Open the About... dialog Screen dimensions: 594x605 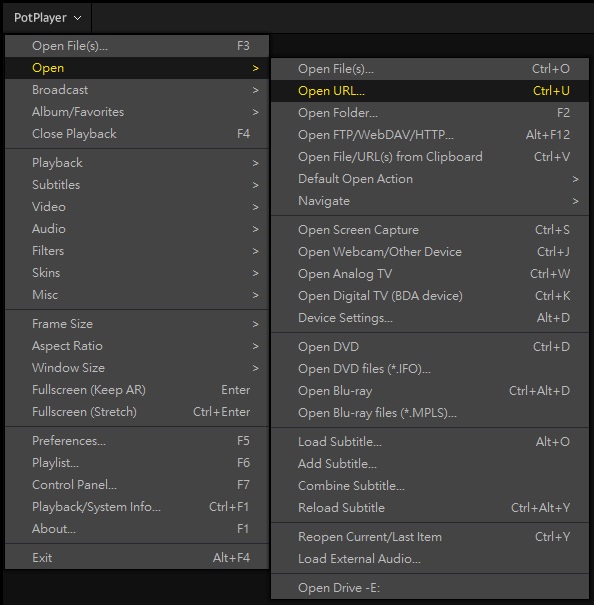tap(137, 529)
